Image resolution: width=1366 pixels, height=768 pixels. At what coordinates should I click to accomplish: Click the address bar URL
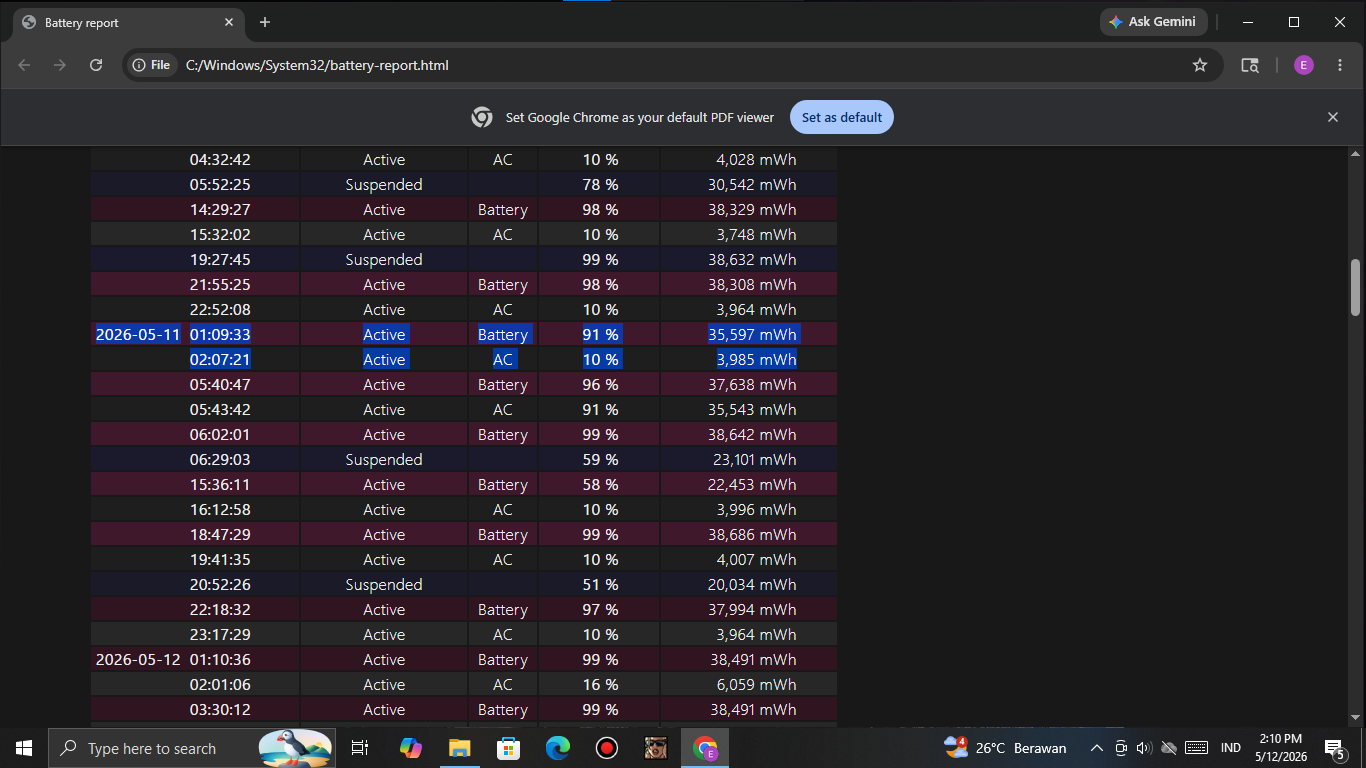pos(317,65)
